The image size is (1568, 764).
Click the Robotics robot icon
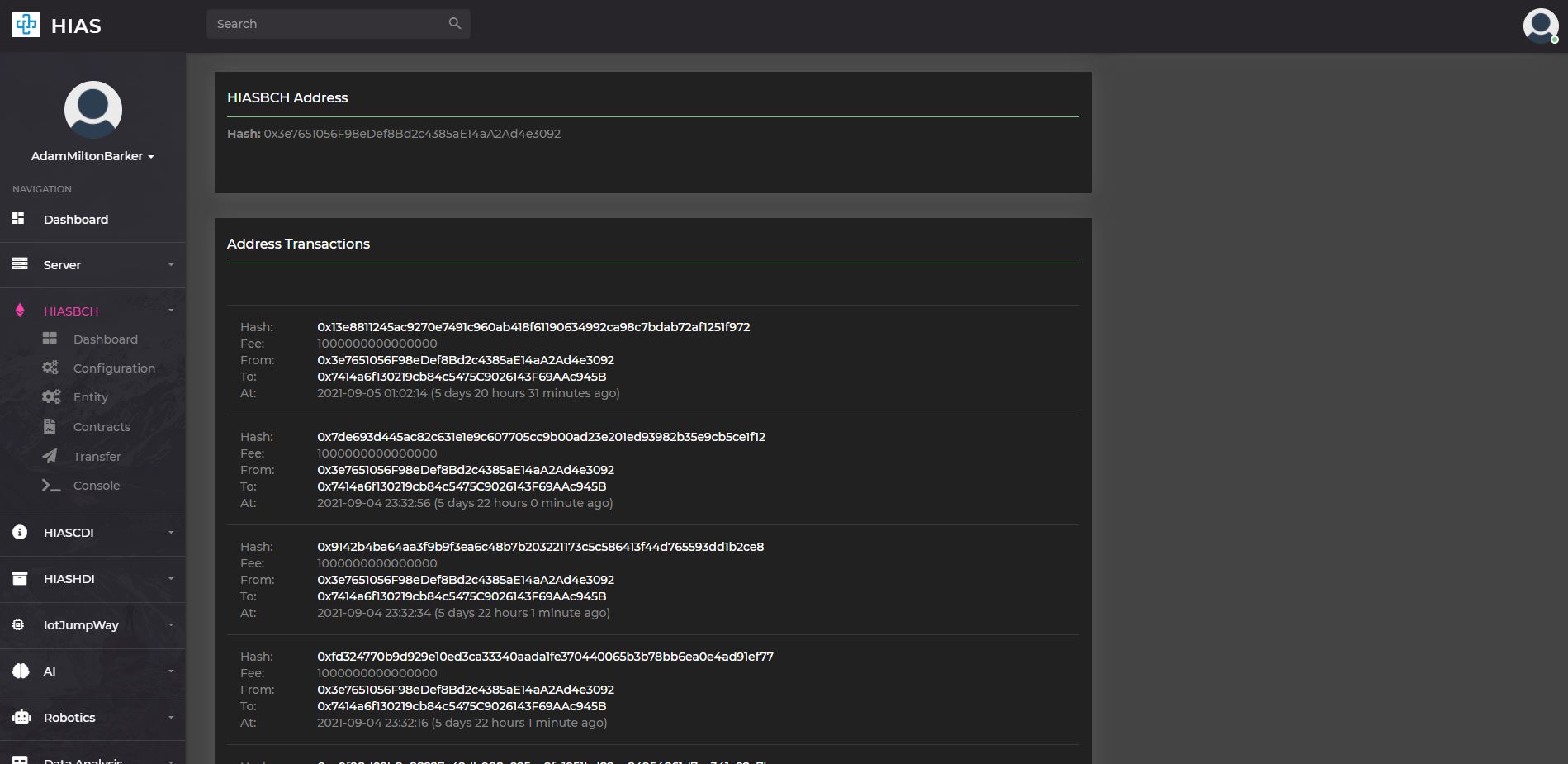[21, 717]
